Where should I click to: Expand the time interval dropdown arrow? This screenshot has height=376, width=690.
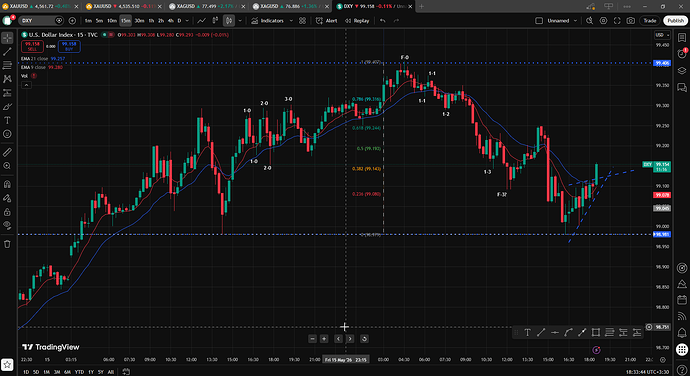[x=187, y=21]
